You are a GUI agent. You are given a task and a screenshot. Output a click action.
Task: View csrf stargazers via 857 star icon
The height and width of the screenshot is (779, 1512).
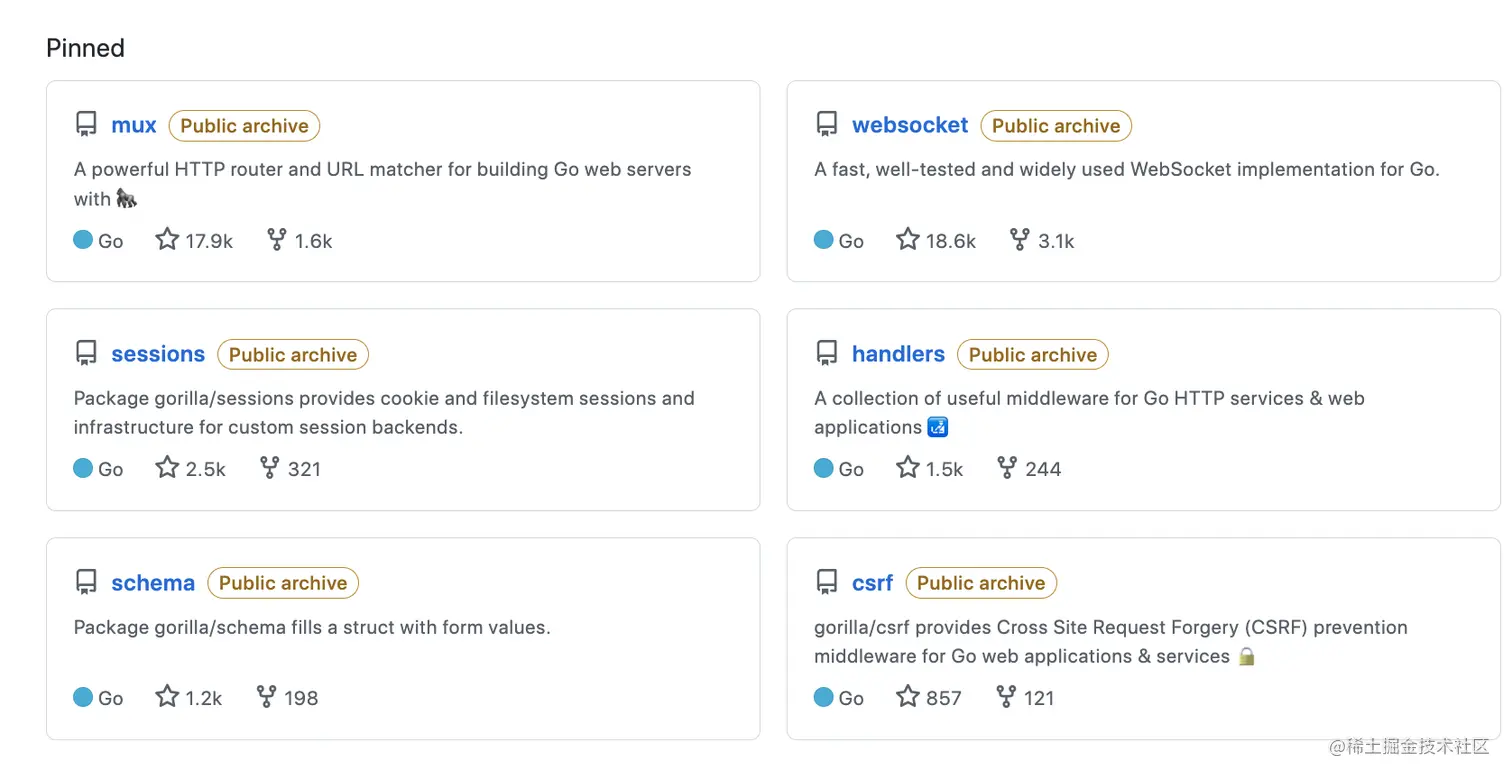click(x=907, y=697)
